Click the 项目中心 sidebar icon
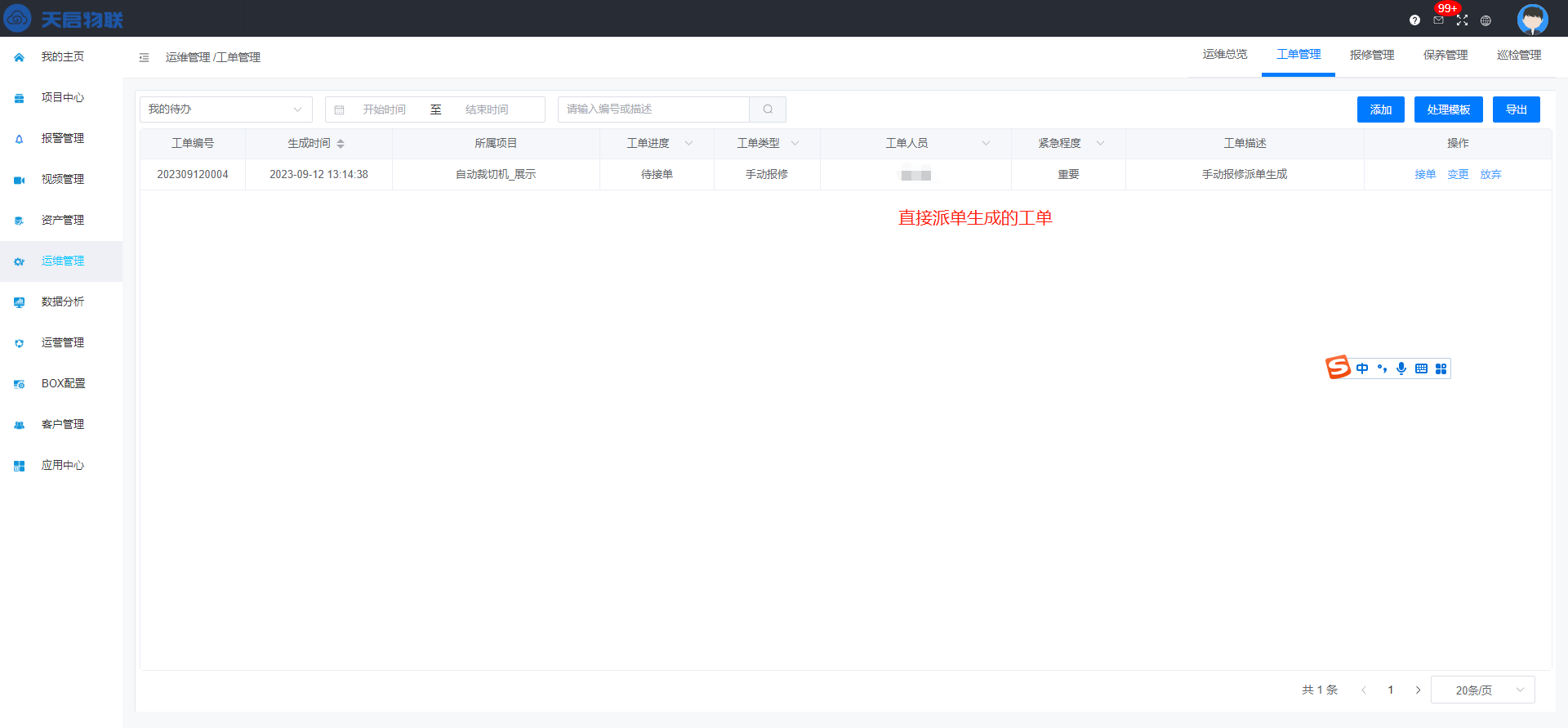Image resolution: width=1568 pixels, height=728 pixels. point(19,98)
